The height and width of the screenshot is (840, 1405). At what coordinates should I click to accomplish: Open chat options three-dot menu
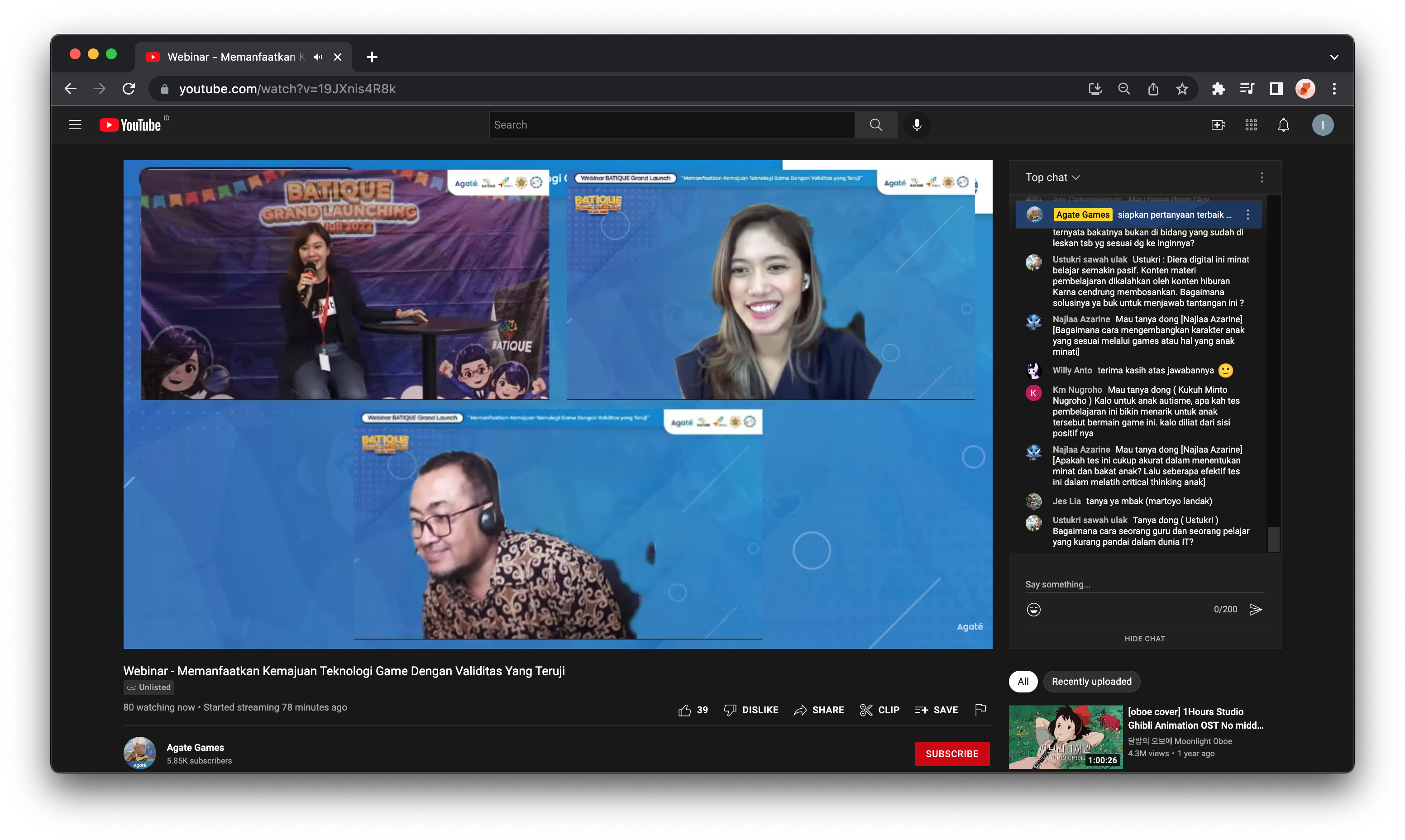pos(1261,177)
